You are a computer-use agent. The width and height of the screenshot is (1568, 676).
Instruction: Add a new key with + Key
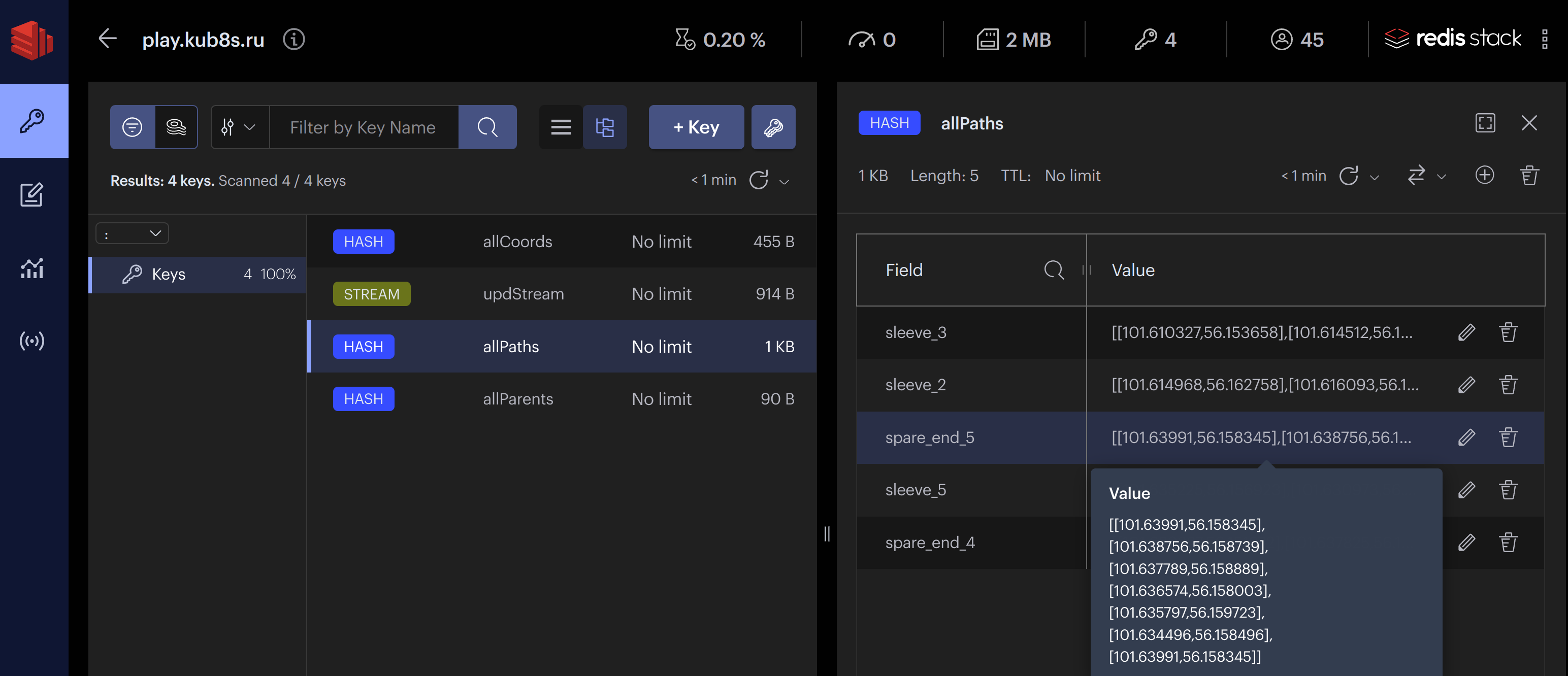tap(696, 126)
